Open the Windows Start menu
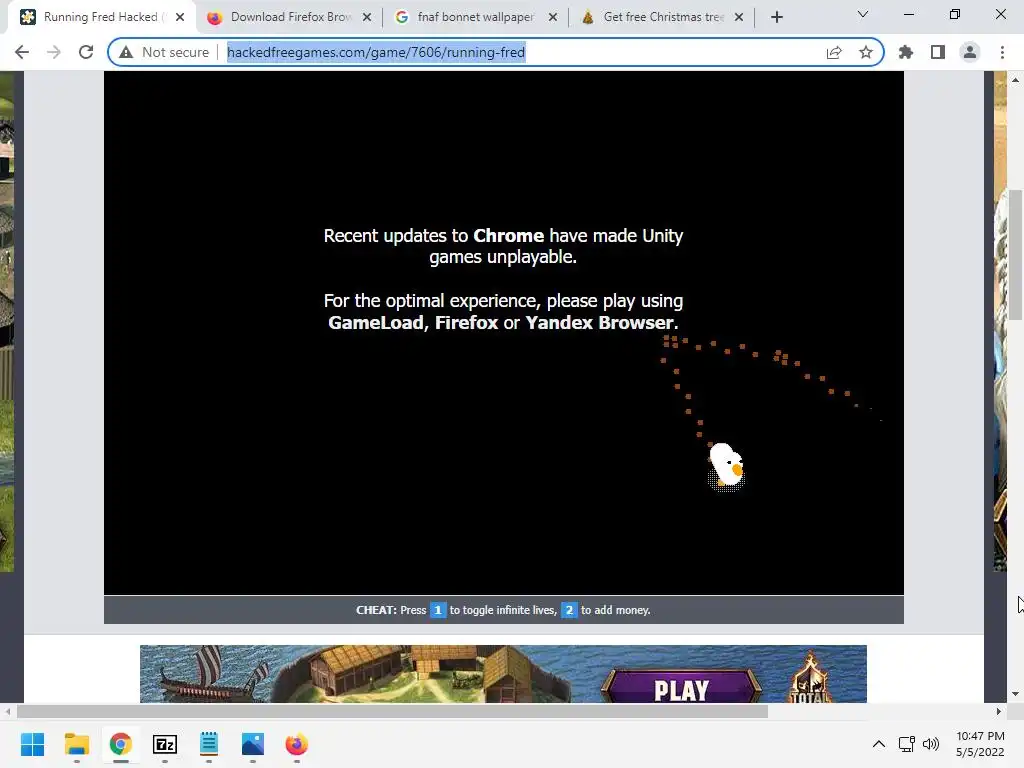Screen dimensions: 1024x768 click(x=32, y=744)
